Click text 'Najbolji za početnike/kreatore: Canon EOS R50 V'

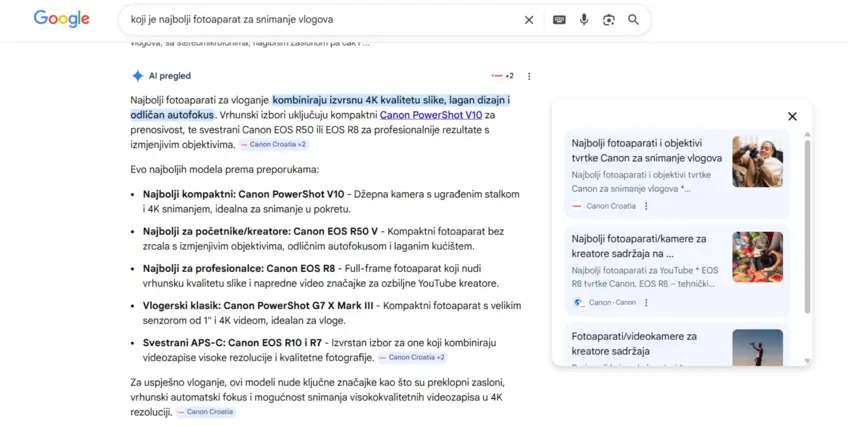(x=260, y=231)
